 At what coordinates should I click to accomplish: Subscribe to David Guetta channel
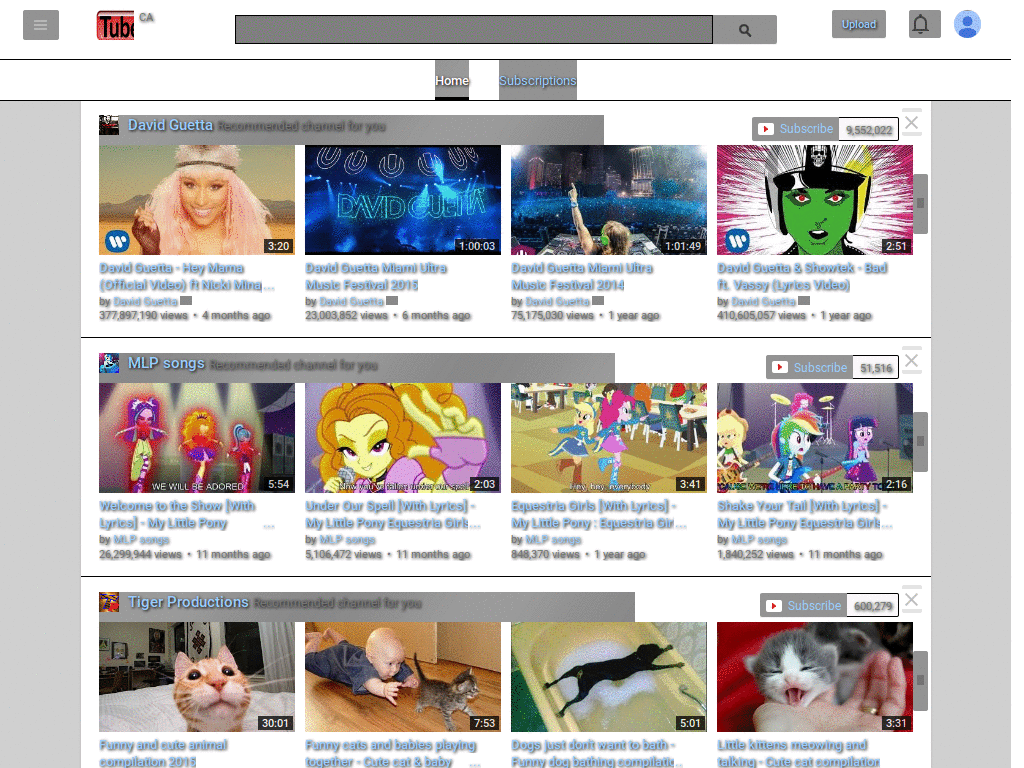click(x=795, y=129)
